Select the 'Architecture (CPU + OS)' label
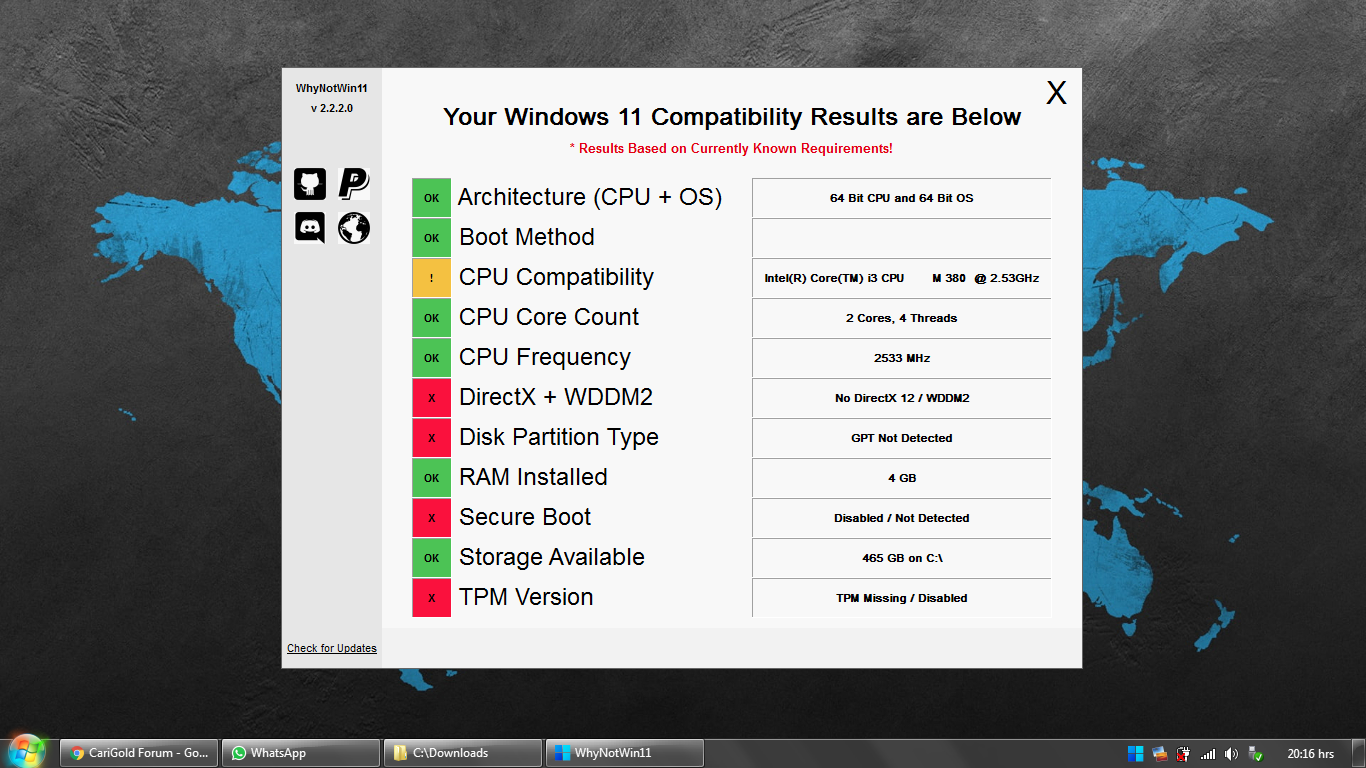Screen dimensions: 1366x768 pos(590,198)
